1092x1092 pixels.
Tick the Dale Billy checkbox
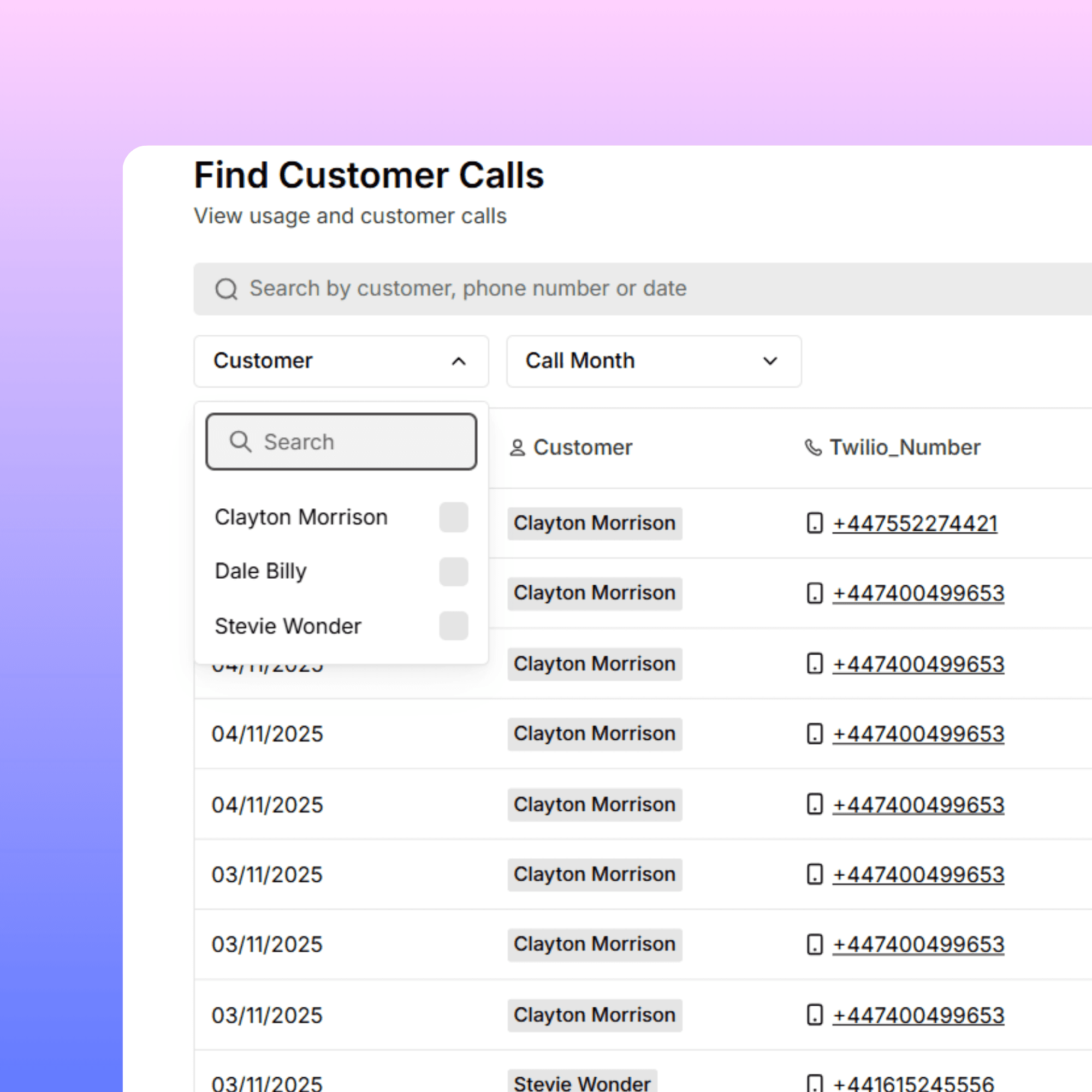click(453, 572)
